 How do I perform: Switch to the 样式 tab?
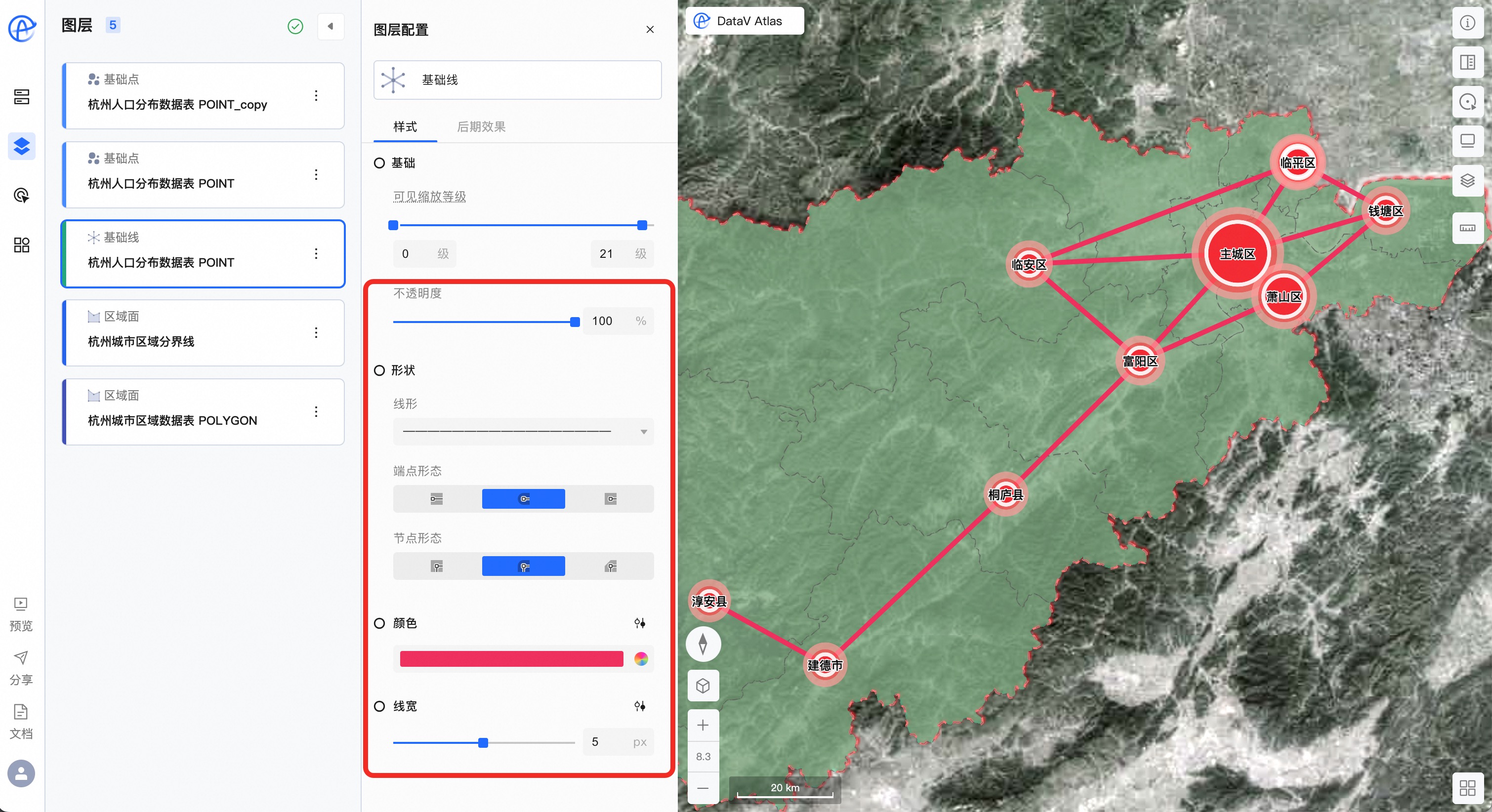[405, 127]
